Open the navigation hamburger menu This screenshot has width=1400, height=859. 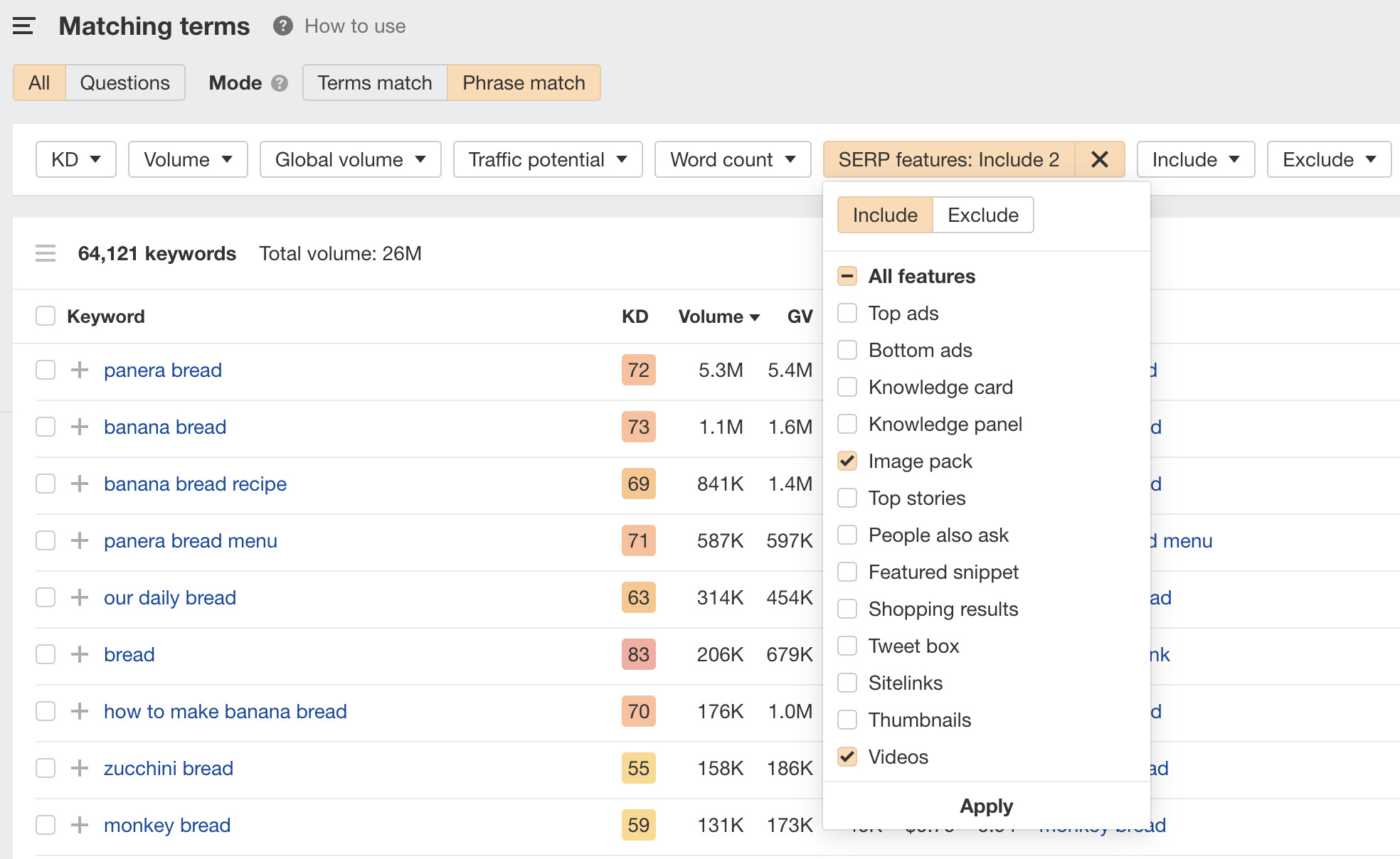[x=23, y=26]
